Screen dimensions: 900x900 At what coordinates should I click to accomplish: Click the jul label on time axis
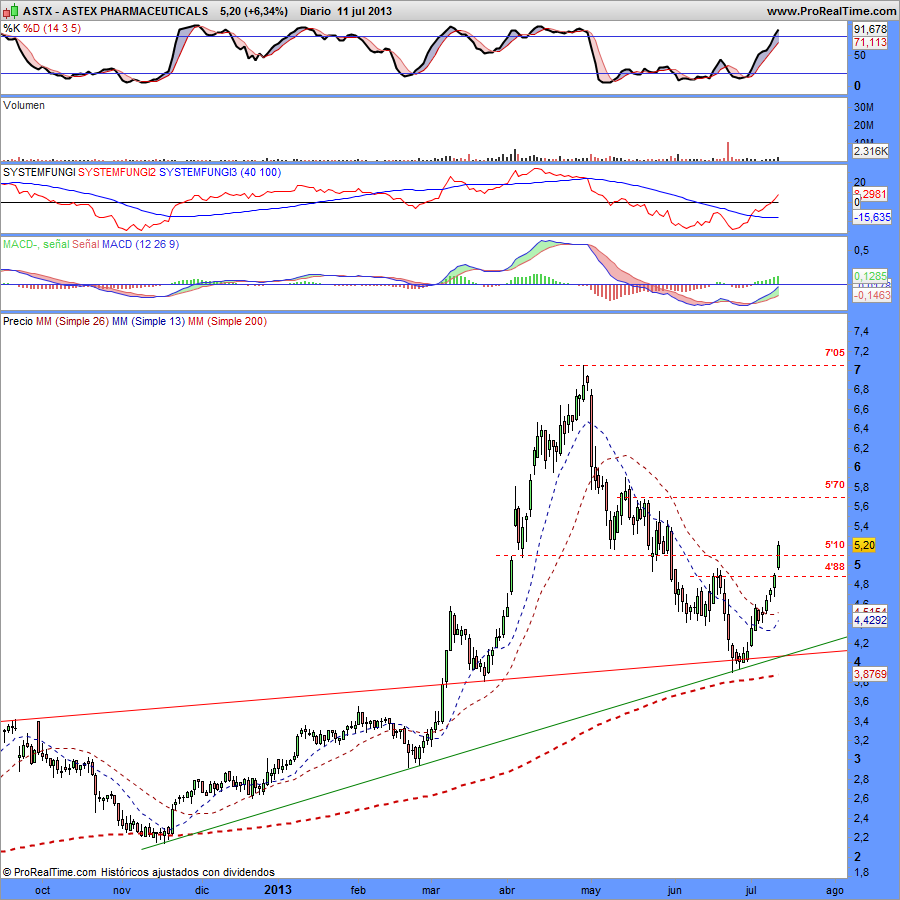coord(750,891)
